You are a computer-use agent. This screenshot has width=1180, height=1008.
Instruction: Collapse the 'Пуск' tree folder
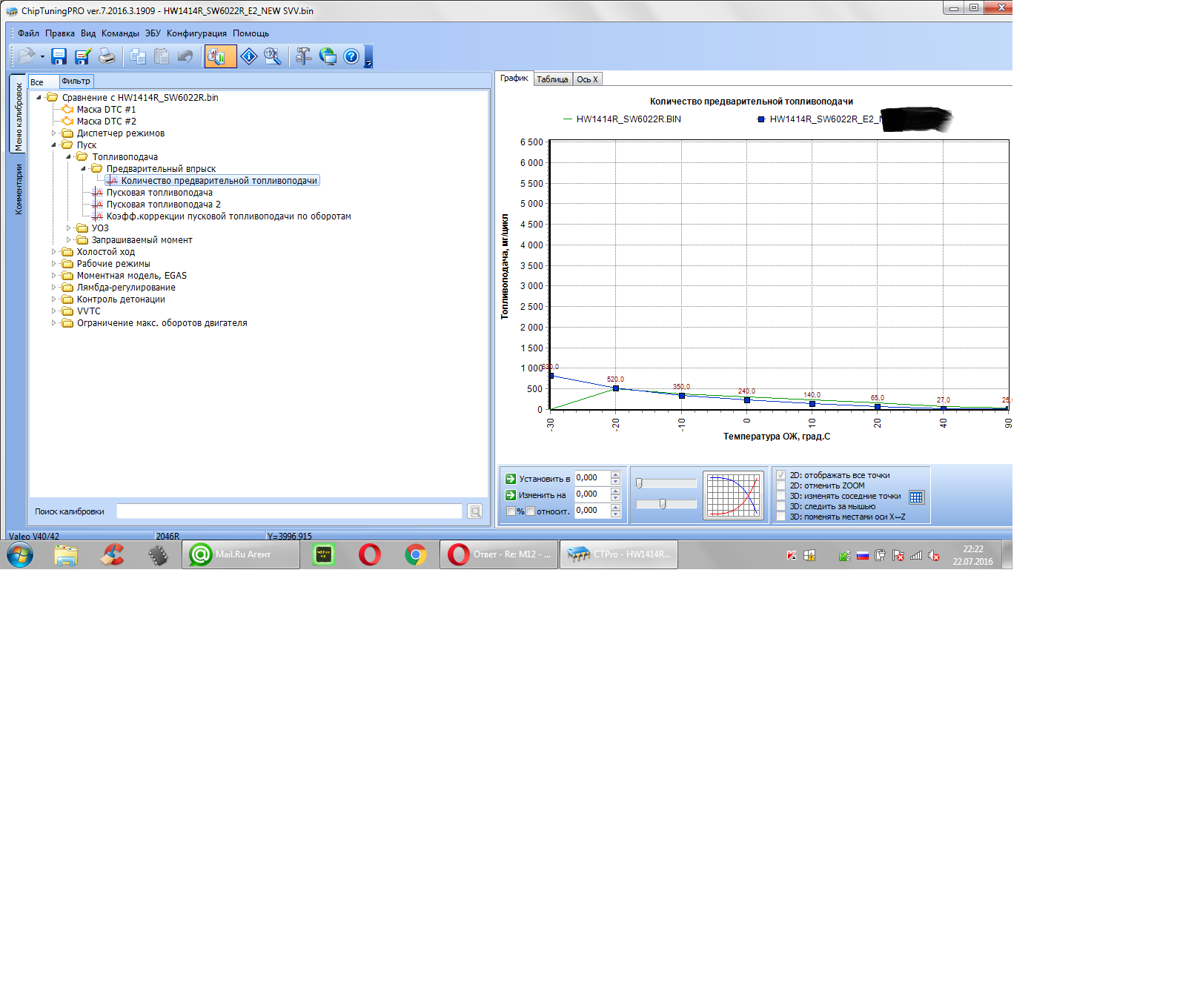(53, 145)
